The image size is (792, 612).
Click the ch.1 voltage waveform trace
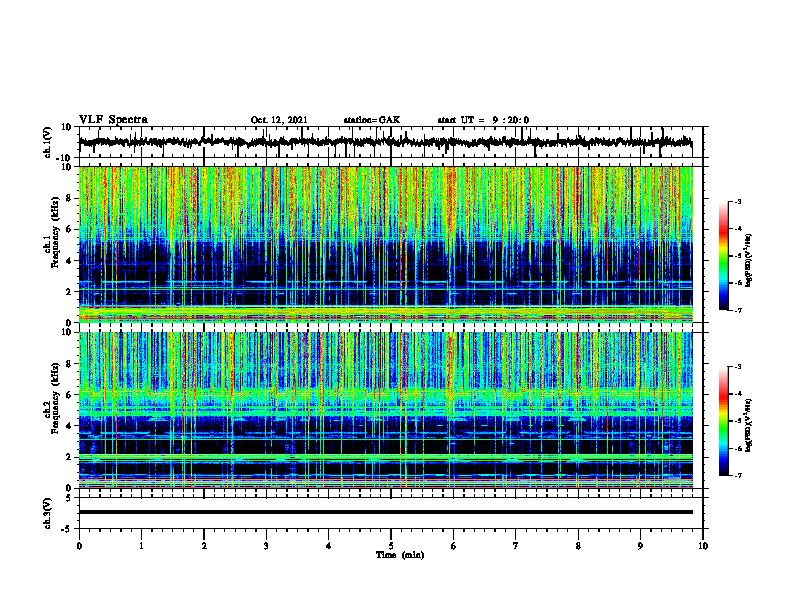coord(385,142)
